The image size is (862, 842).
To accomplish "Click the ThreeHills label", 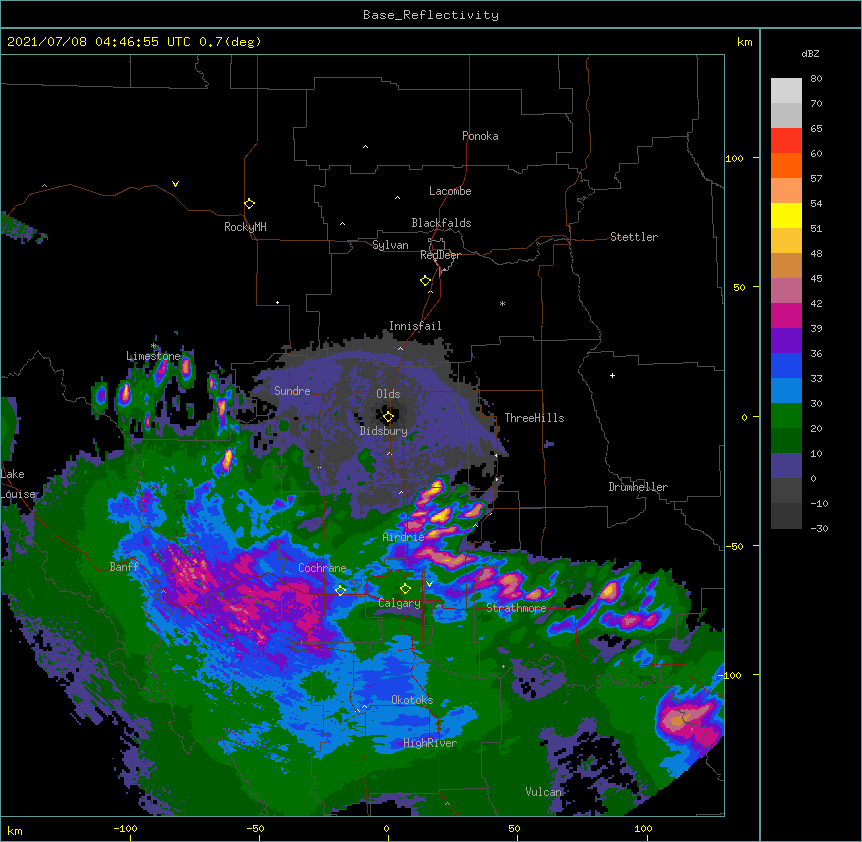I will pos(534,418).
